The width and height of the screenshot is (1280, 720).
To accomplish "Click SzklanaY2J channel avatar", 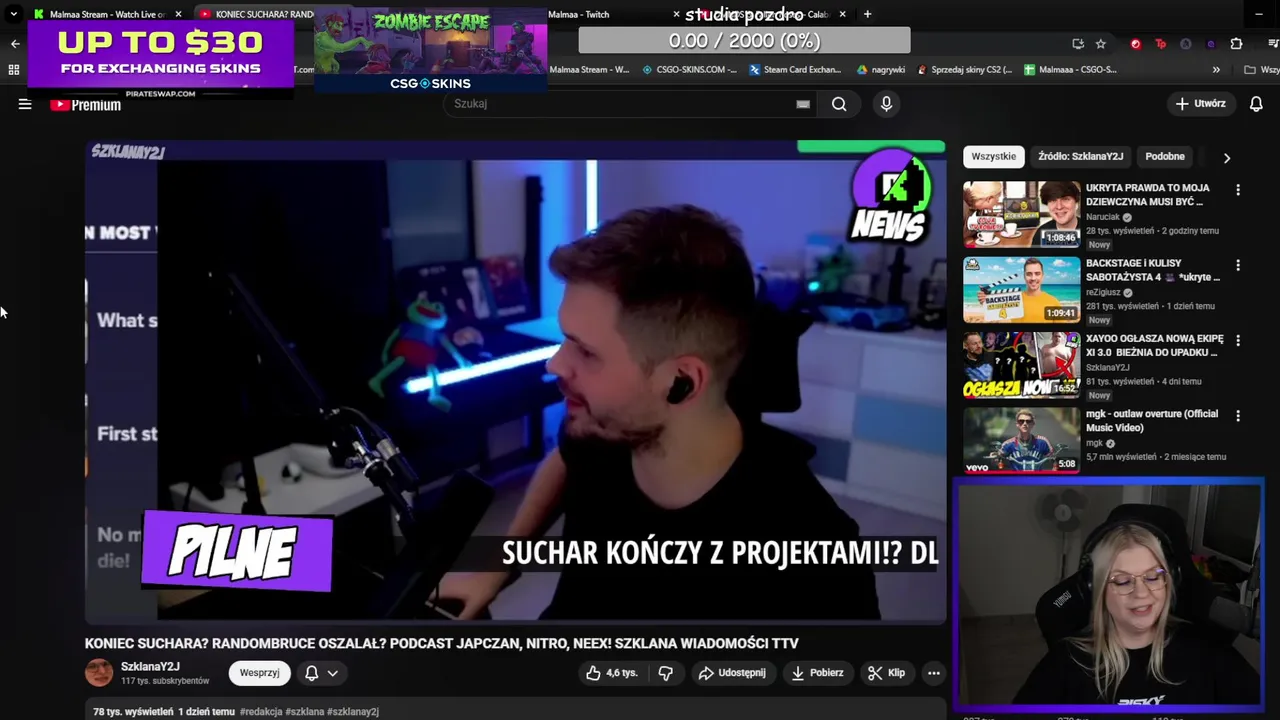I will [99, 673].
